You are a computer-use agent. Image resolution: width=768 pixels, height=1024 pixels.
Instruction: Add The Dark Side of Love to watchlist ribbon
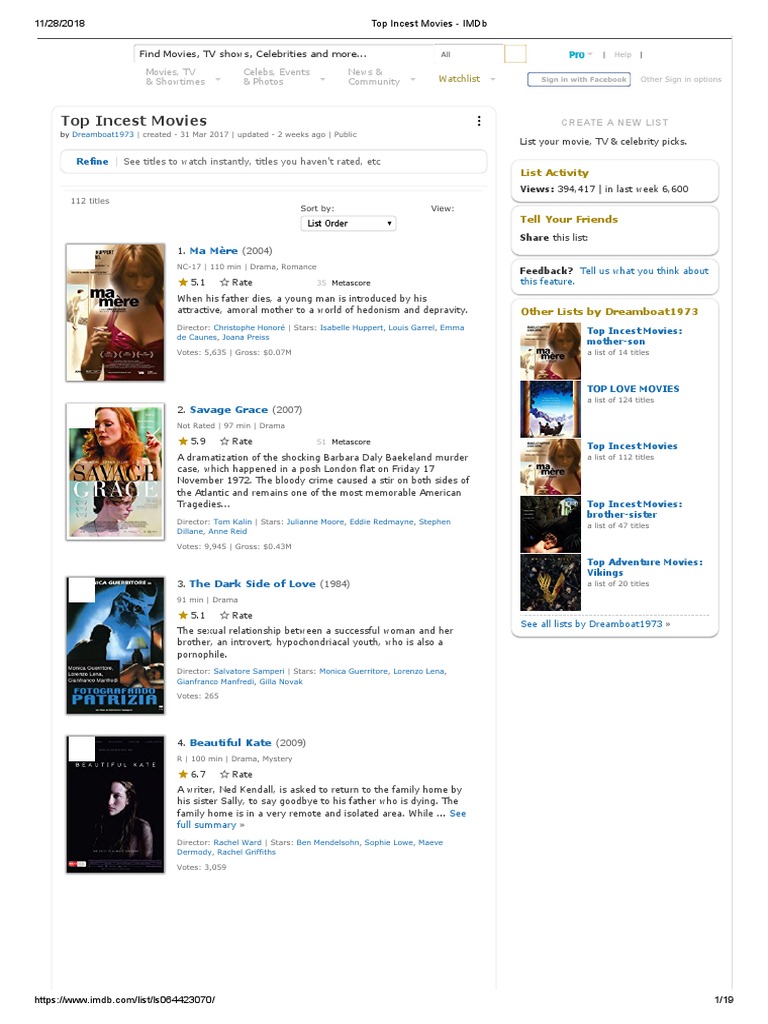coord(81,590)
